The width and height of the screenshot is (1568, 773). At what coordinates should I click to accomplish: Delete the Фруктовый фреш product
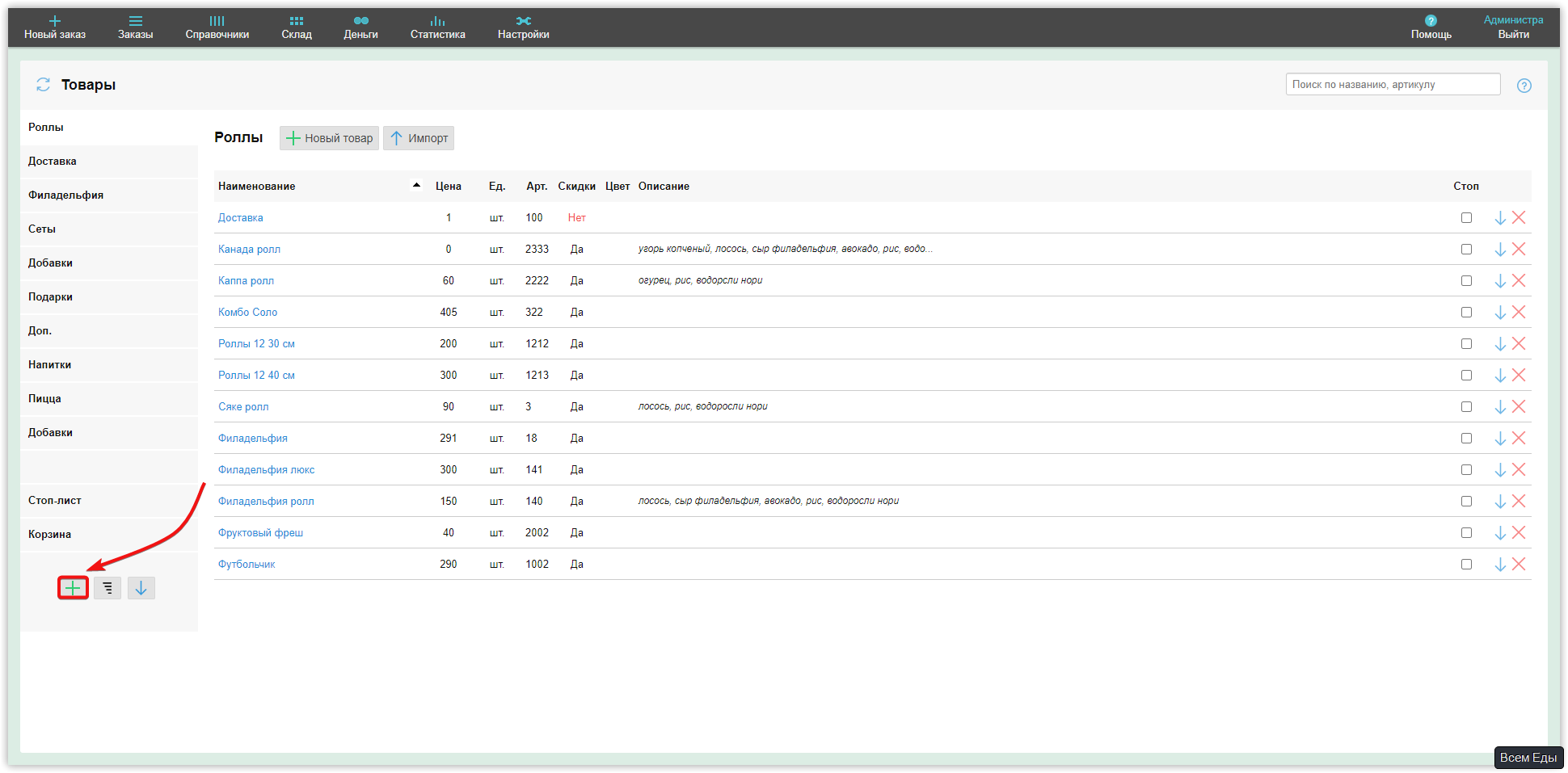[x=1520, y=532]
